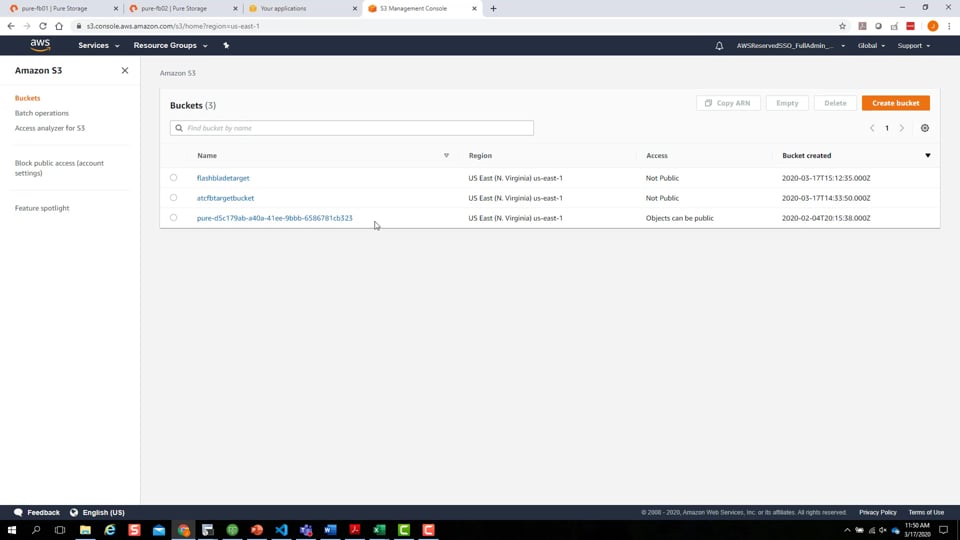Open Terms of Use link

926,512
